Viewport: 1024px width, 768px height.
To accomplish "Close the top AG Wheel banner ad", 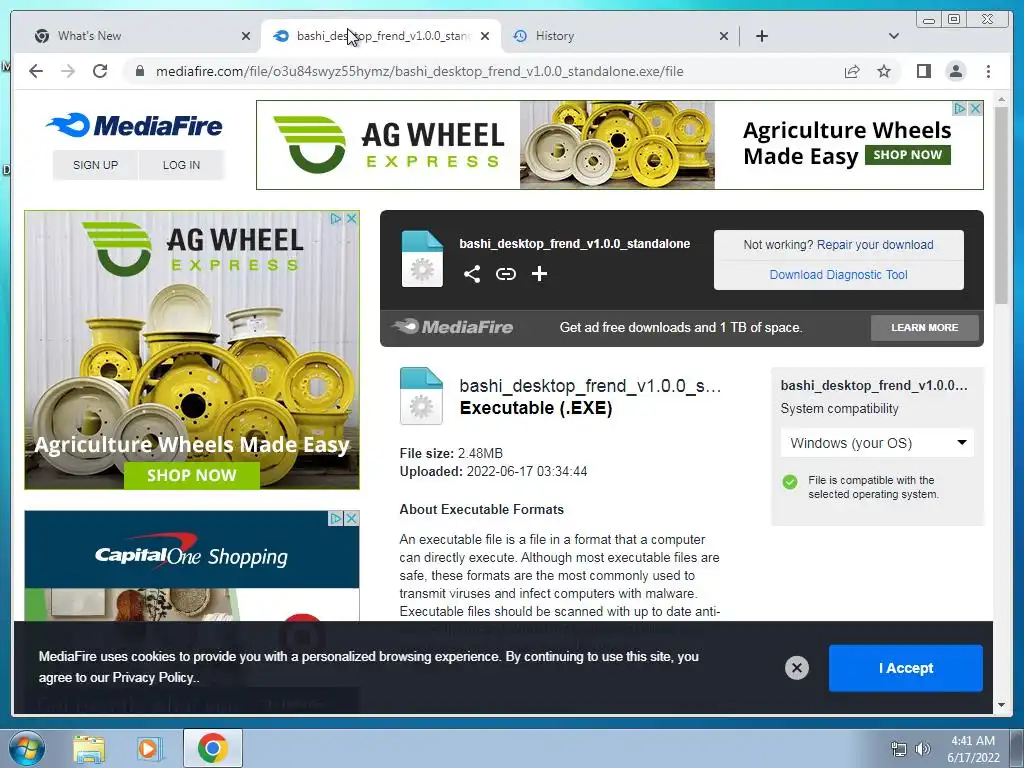I will click(975, 108).
